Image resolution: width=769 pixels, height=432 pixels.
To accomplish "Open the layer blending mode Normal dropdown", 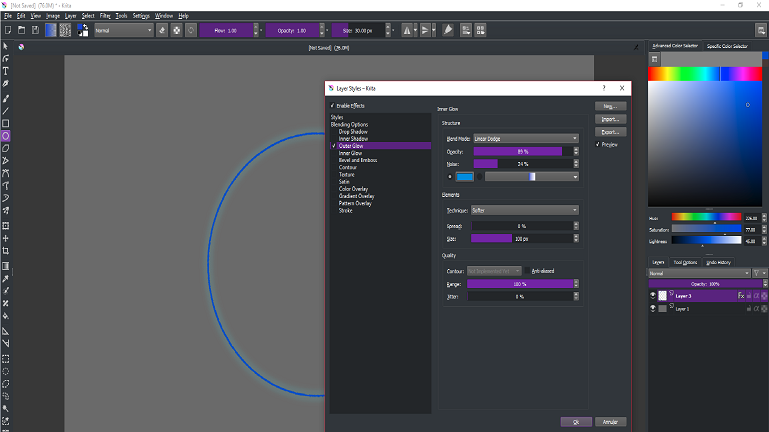I will [x=699, y=272].
